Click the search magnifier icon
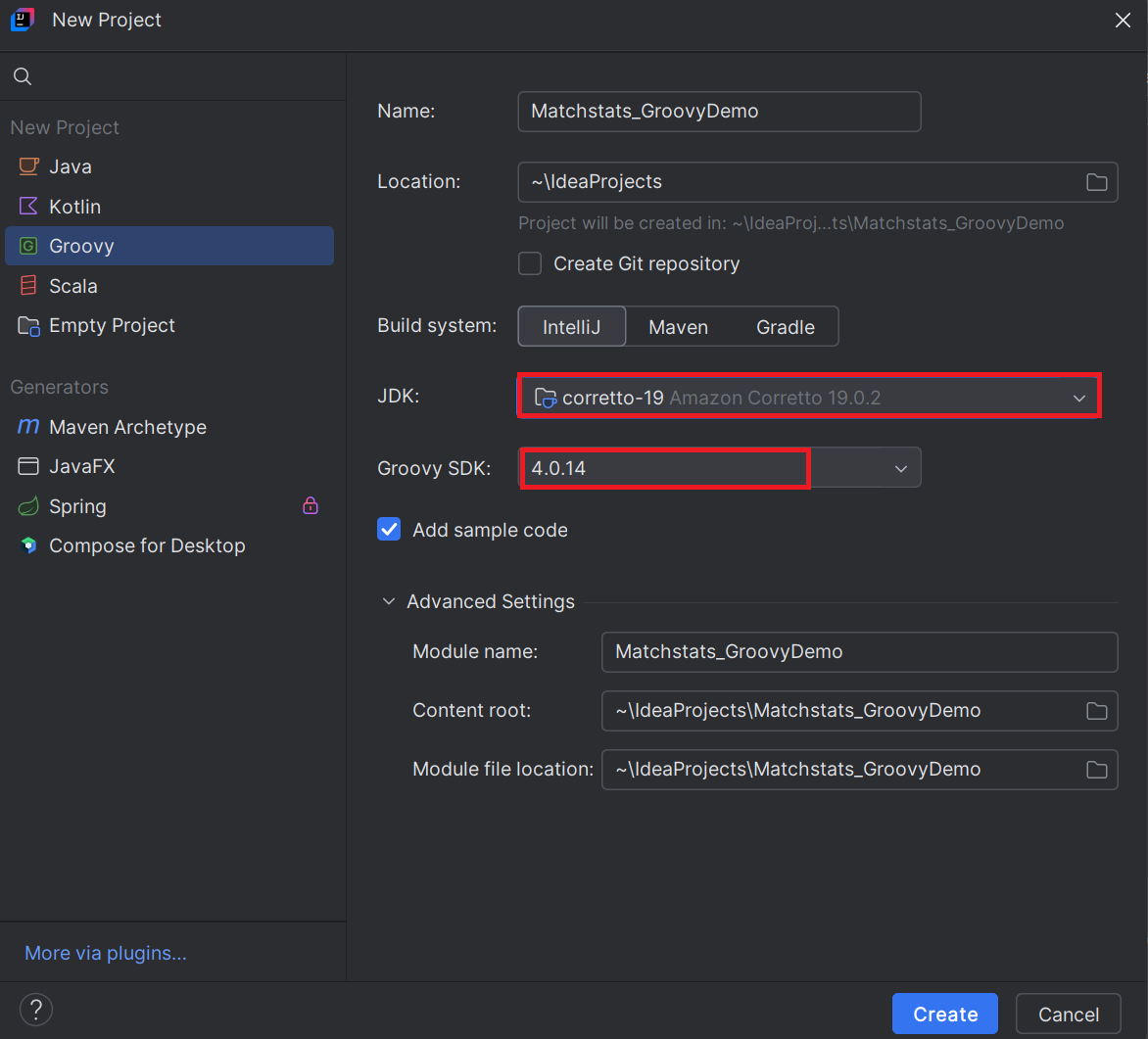This screenshot has width=1148, height=1039. click(x=23, y=76)
